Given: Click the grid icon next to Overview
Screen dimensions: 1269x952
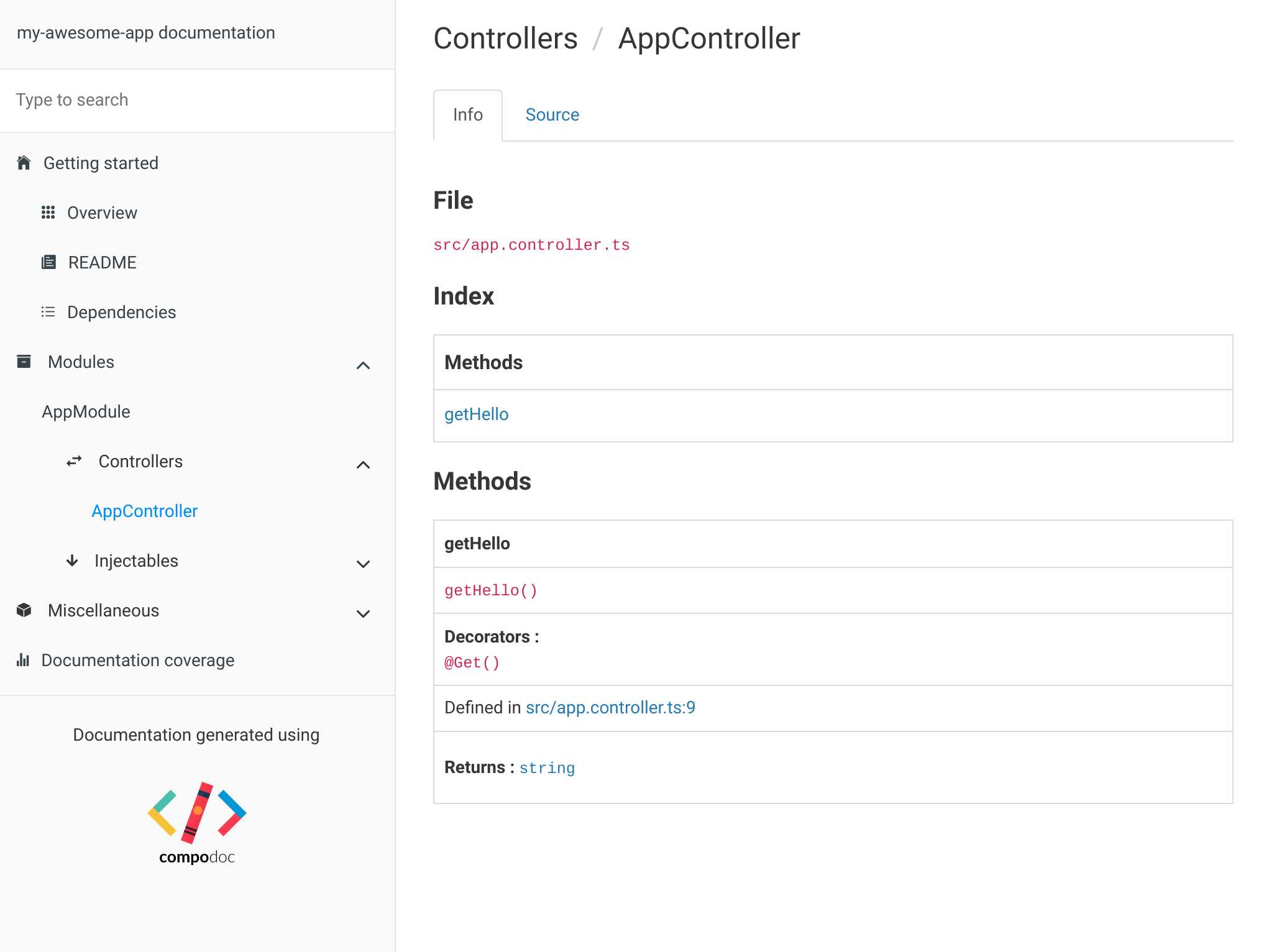Looking at the screenshot, I should [x=48, y=213].
